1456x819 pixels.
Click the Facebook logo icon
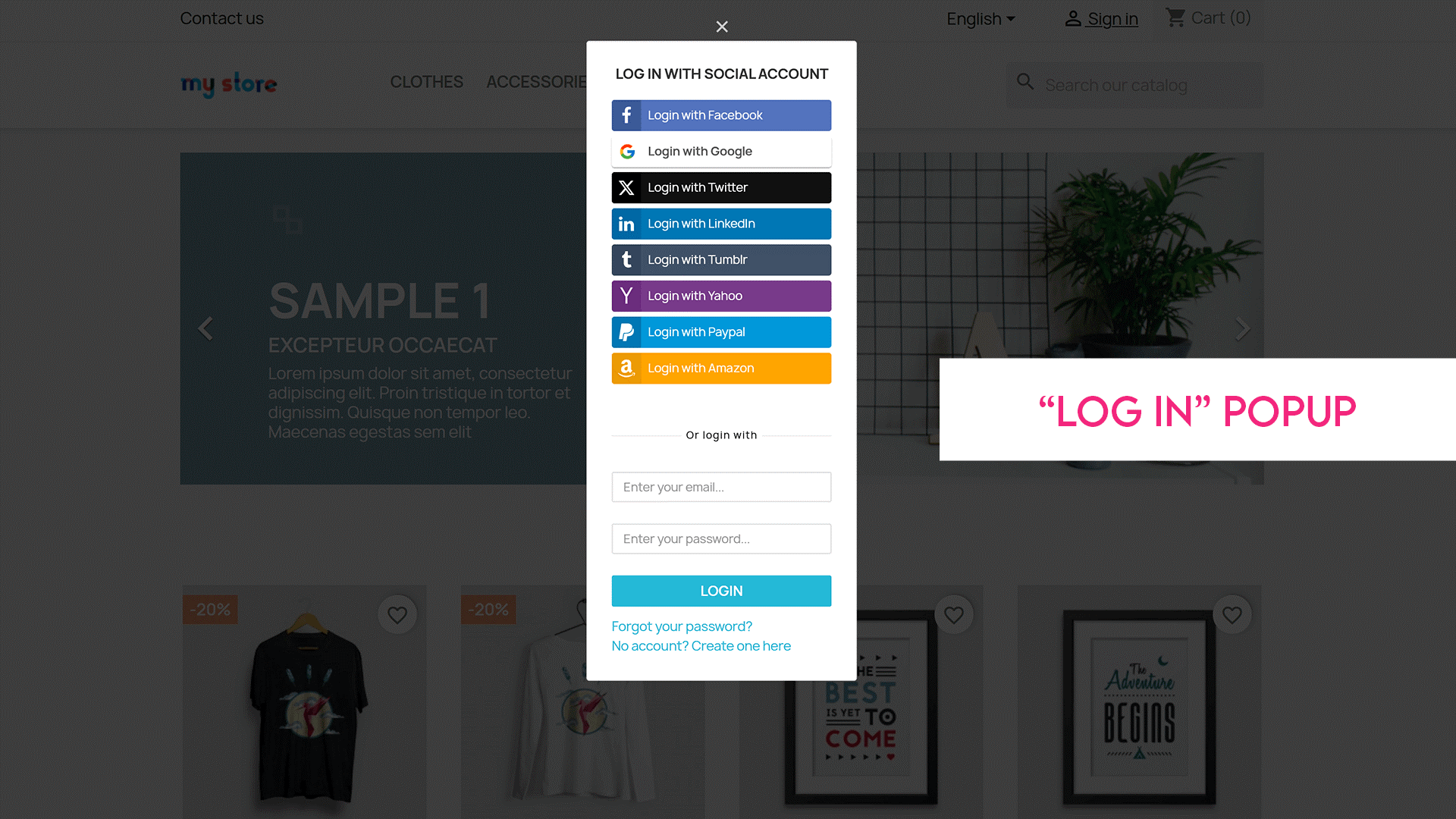(x=626, y=115)
